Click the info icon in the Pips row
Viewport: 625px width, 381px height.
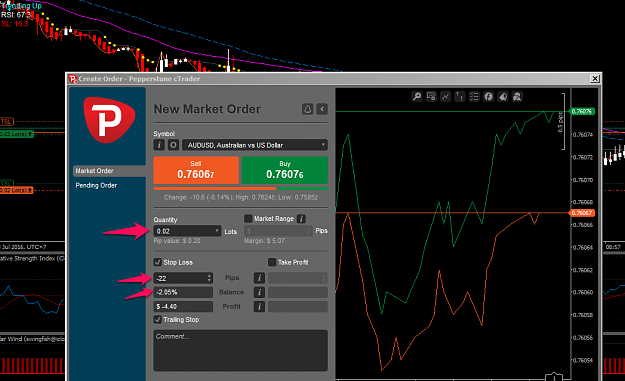click(x=259, y=278)
